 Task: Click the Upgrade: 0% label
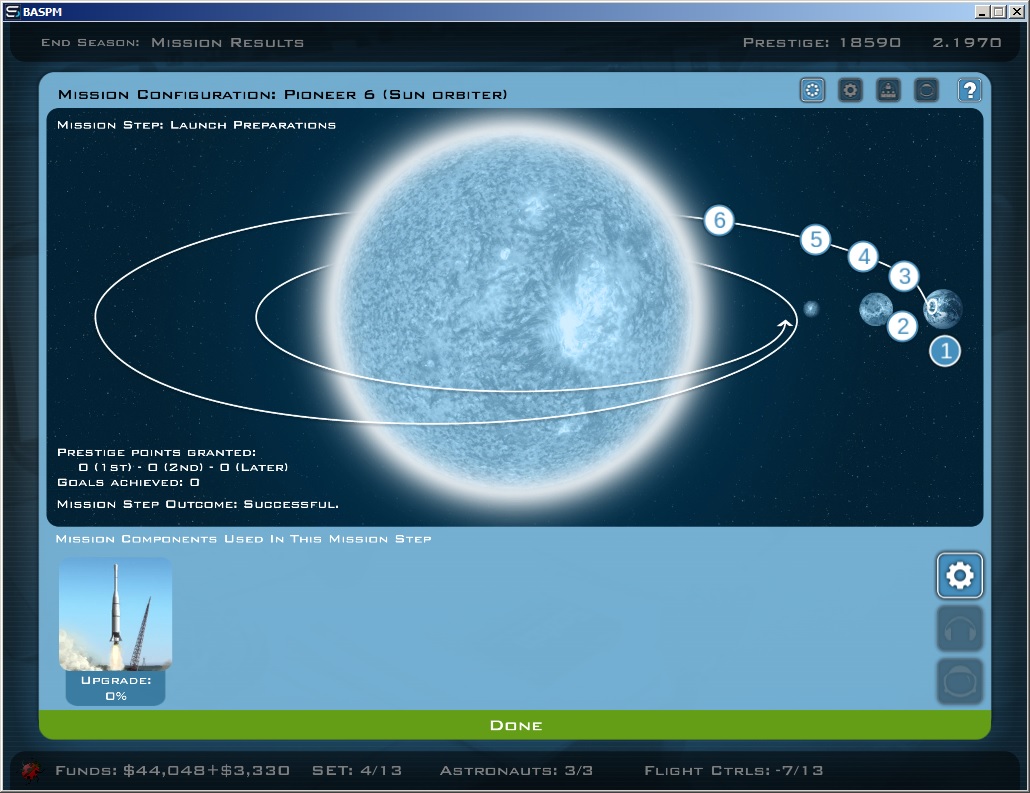point(116,688)
